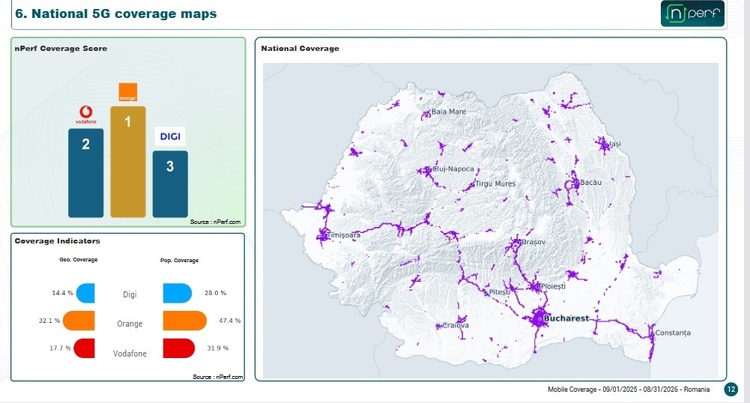Select the blue rank 3 bar
The image size is (750, 403).
point(170,184)
